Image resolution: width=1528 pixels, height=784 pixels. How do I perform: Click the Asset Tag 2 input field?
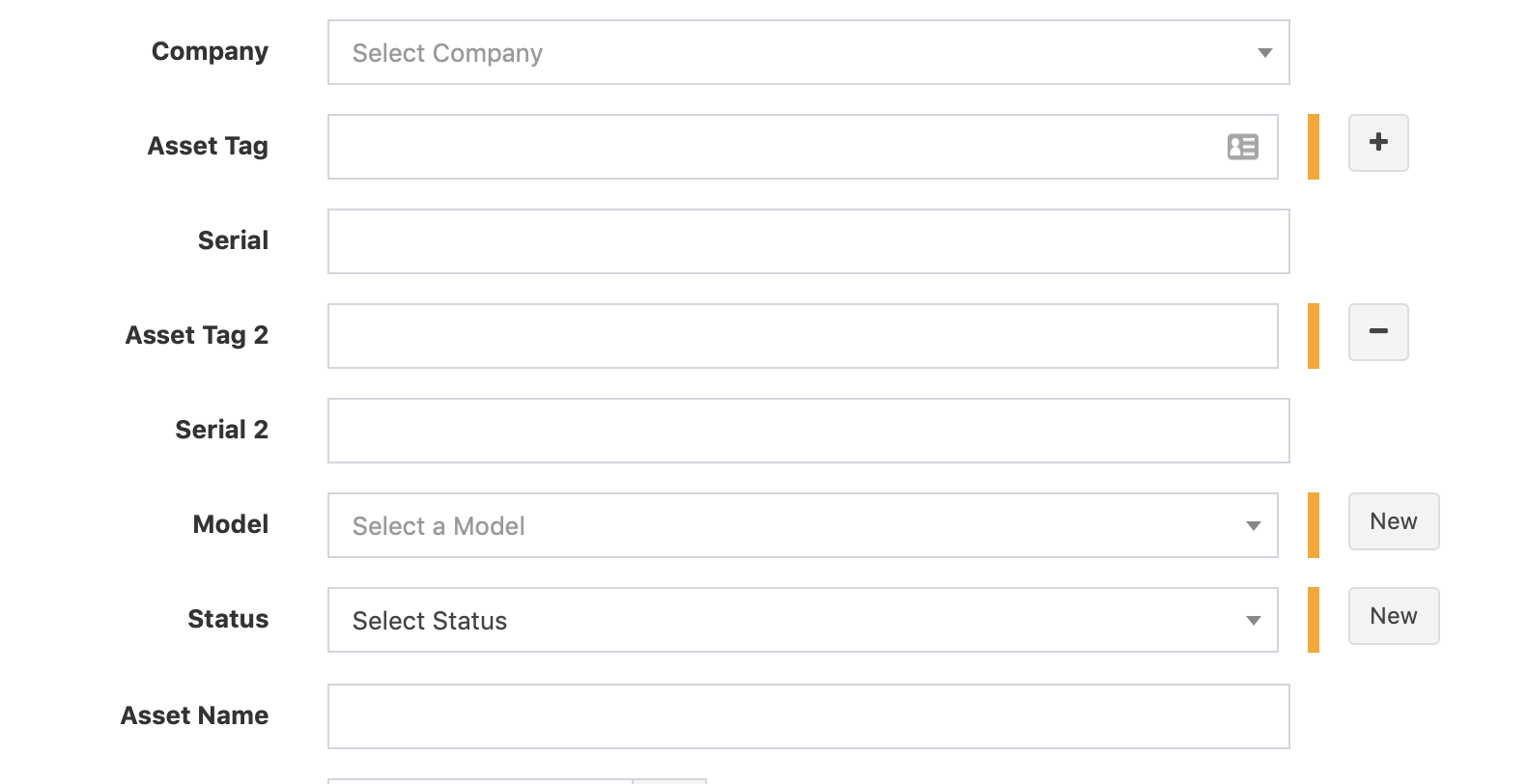pos(802,335)
